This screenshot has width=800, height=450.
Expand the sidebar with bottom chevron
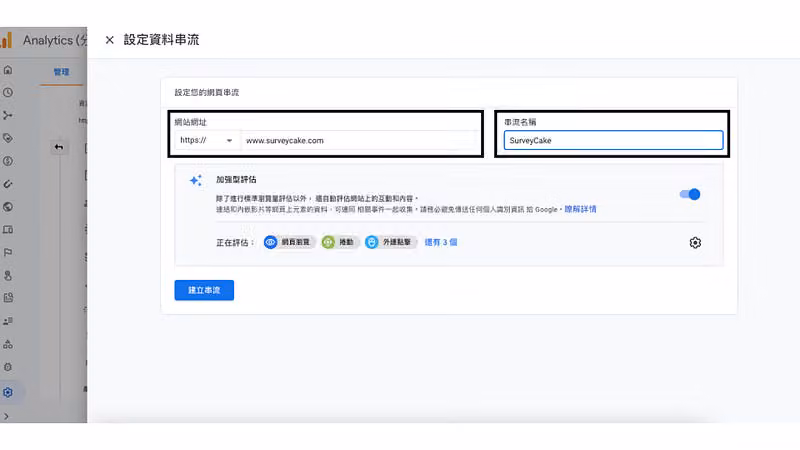tap(6, 416)
